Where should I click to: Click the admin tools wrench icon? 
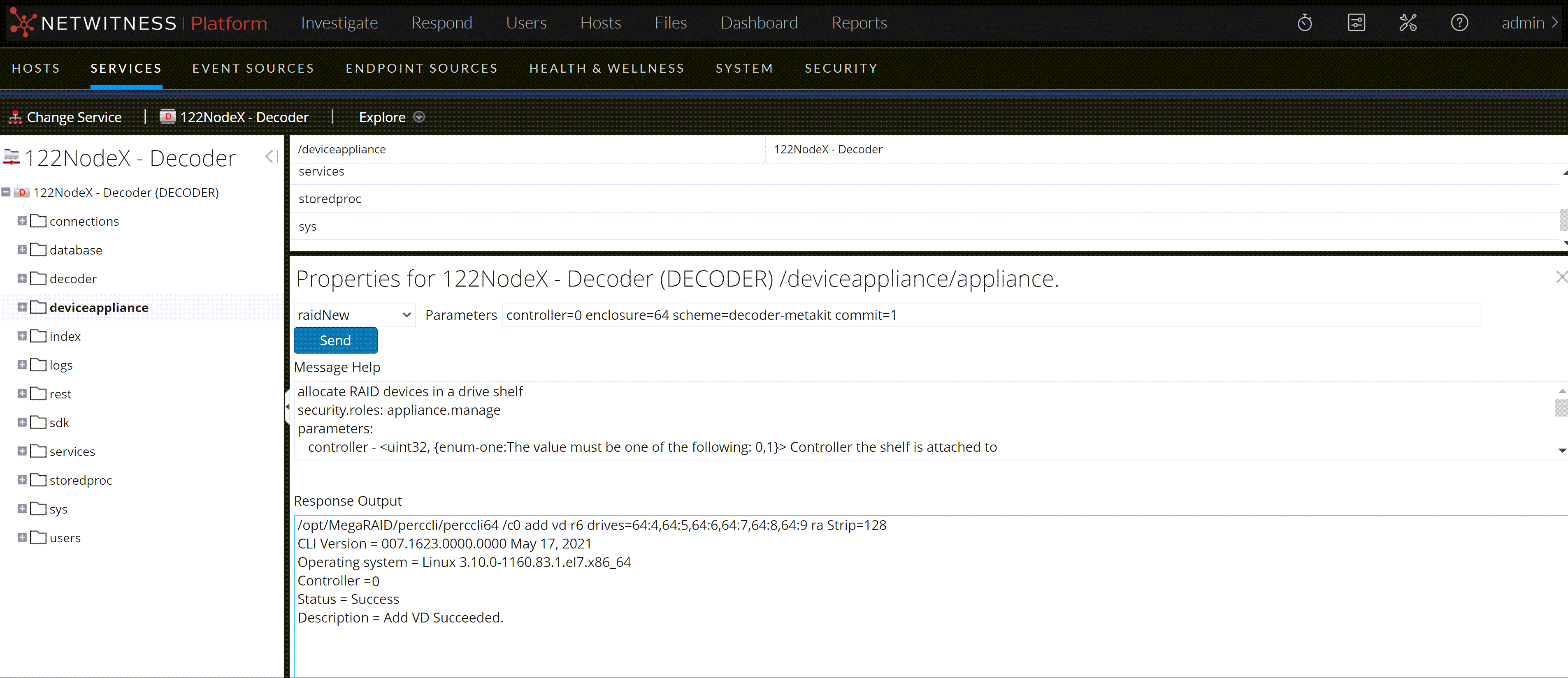[1408, 23]
